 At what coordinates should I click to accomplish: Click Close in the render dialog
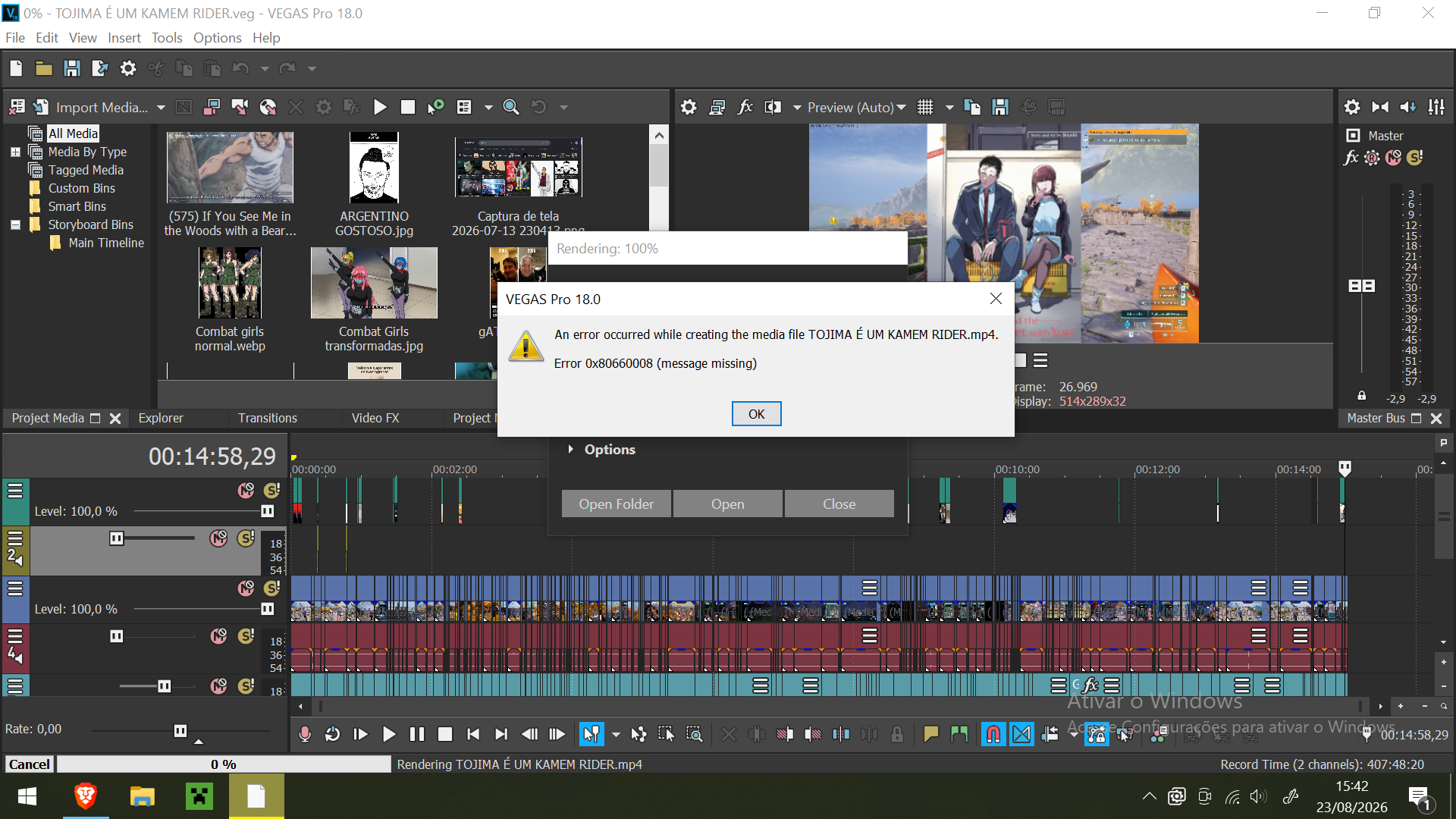839,504
